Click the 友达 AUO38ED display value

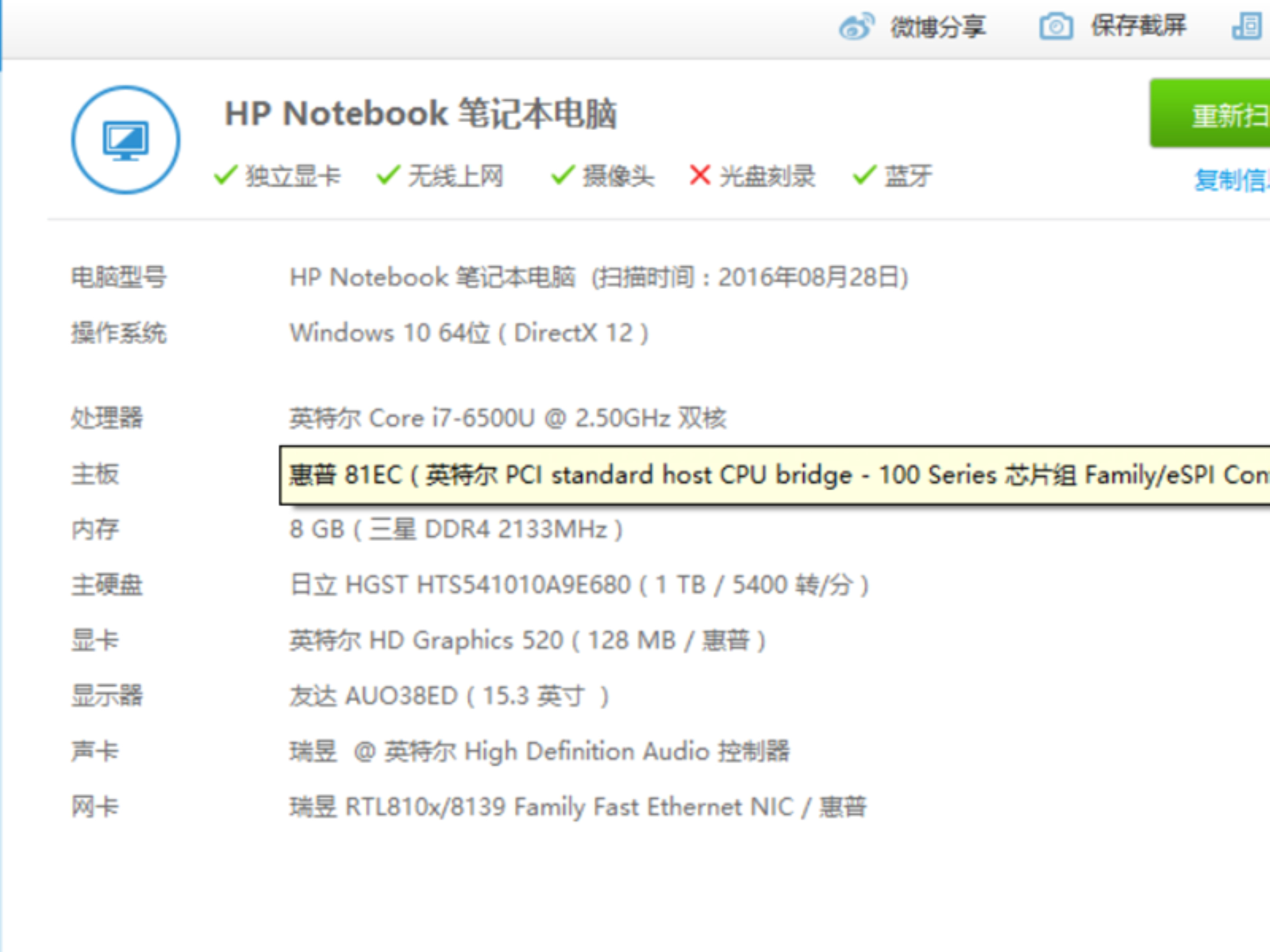point(449,696)
